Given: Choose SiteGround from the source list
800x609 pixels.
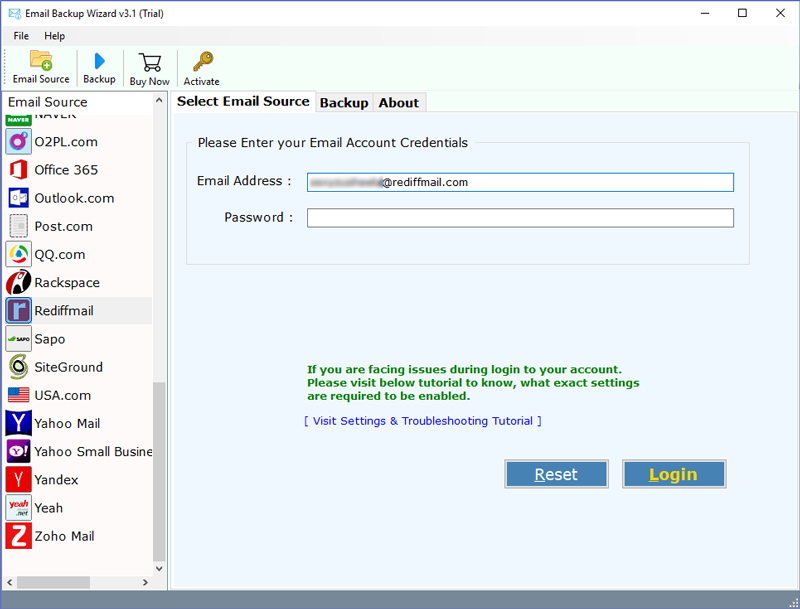Looking at the screenshot, I should click(x=79, y=367).
